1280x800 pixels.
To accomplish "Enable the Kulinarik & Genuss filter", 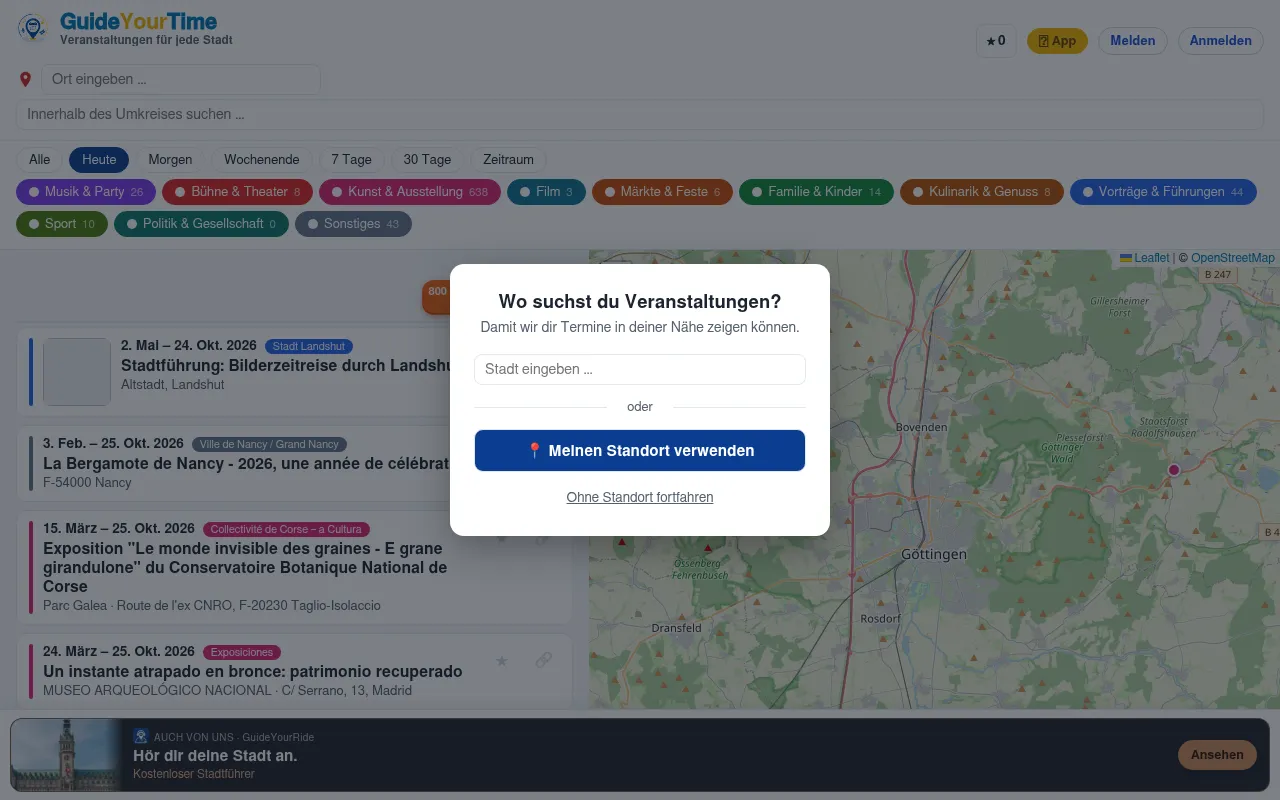I will (982, 192).
